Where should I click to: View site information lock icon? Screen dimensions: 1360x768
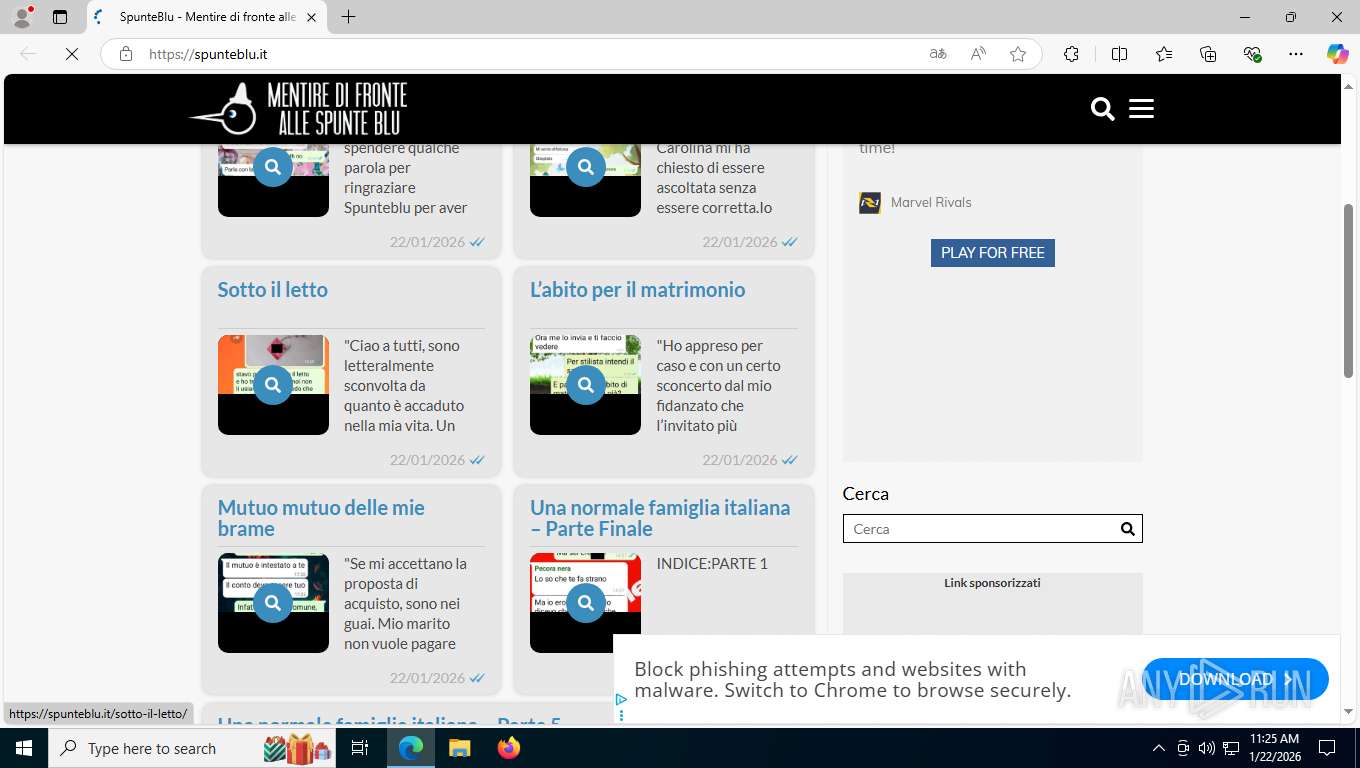click(126, 54)
